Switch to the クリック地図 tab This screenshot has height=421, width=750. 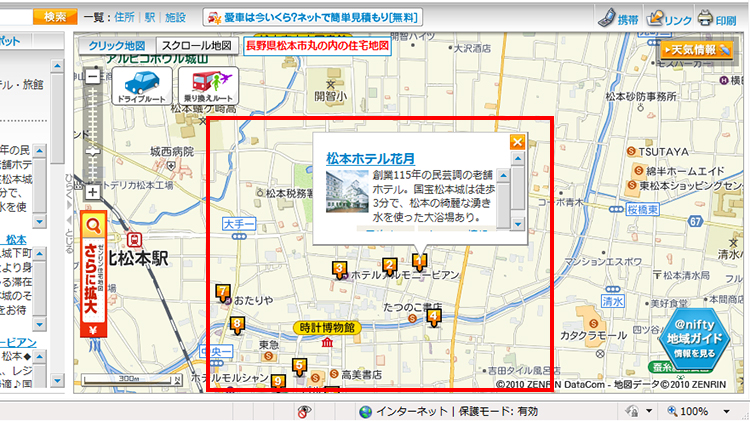117,46
